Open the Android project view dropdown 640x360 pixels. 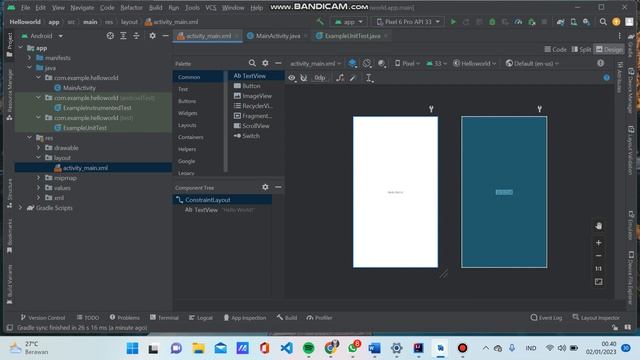pos(42,36)
